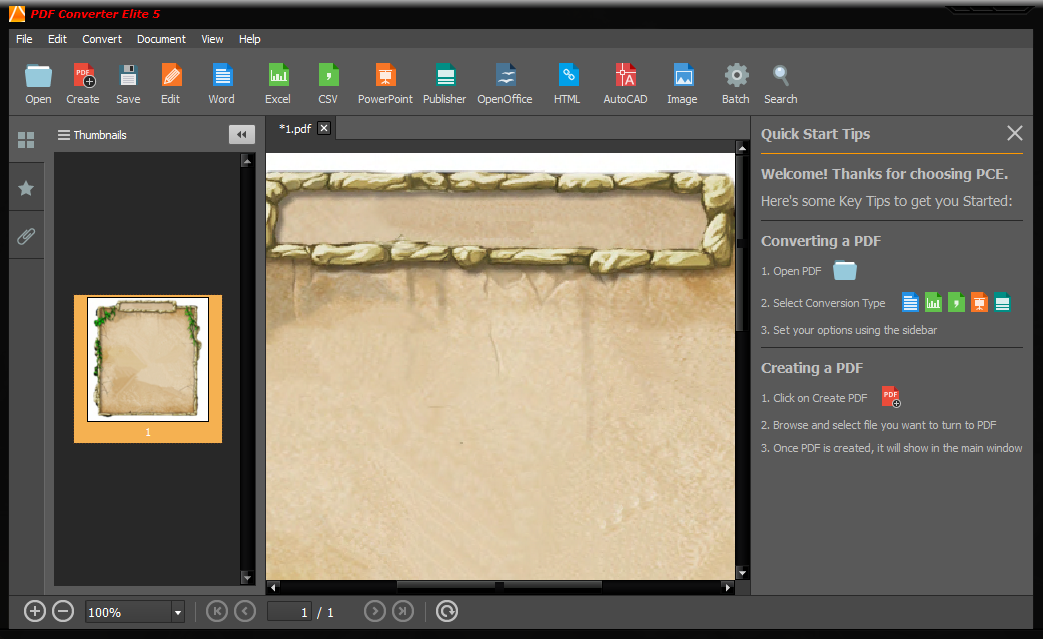1043x639 pixels.
Task: Click the Excel icon in Quick Start Tips
Action: coord(933,303)
